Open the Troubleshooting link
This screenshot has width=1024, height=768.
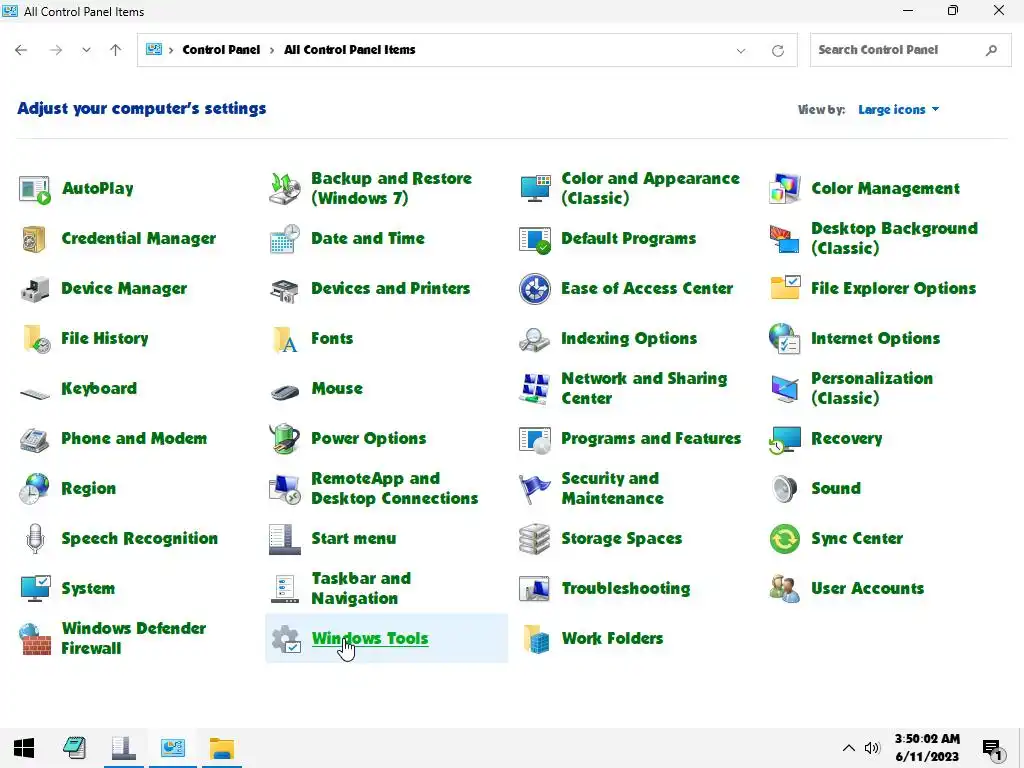tap(626, 588)
